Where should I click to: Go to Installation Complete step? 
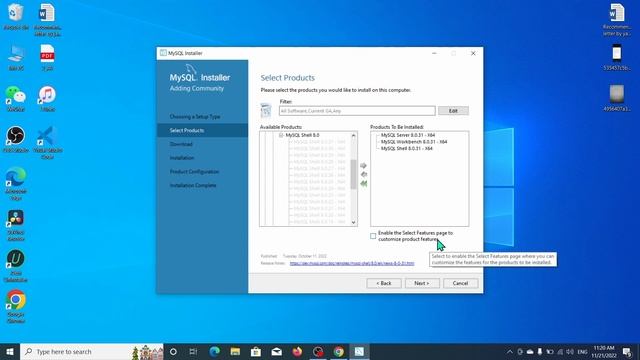pyautogui.click(x=193, y=185)
